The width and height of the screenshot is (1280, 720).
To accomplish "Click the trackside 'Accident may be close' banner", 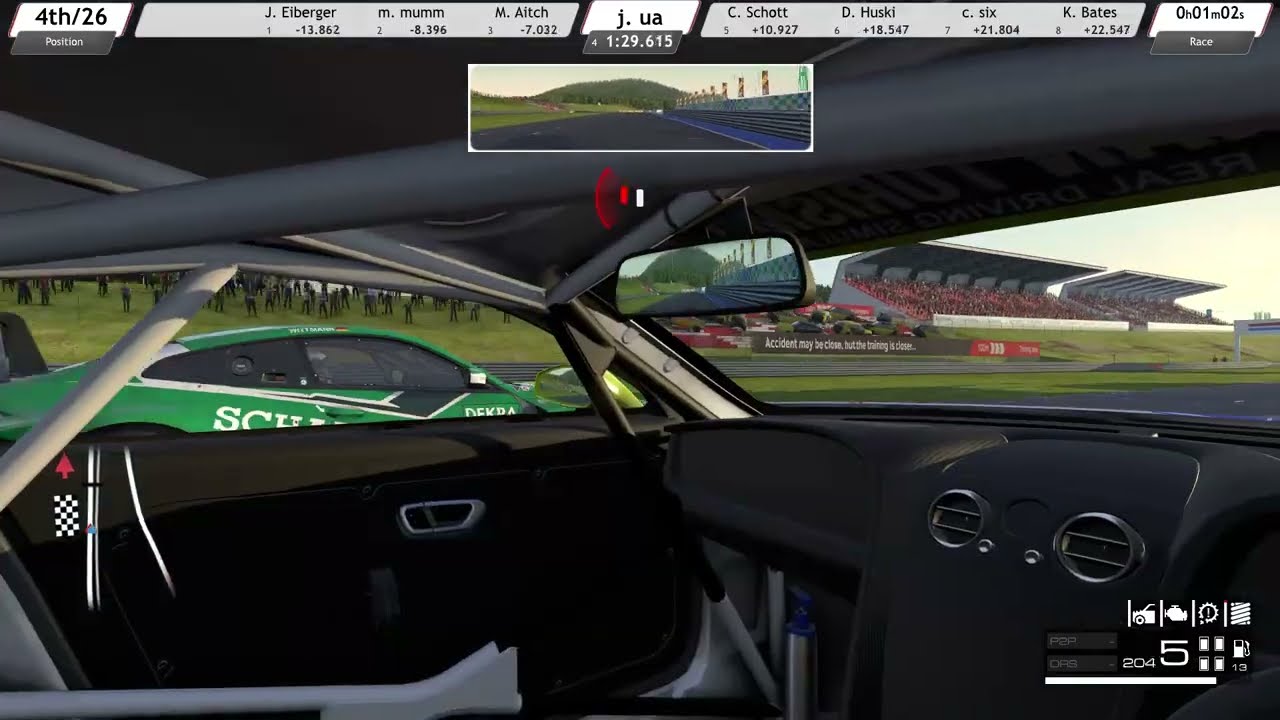I will tap(840, 345).
